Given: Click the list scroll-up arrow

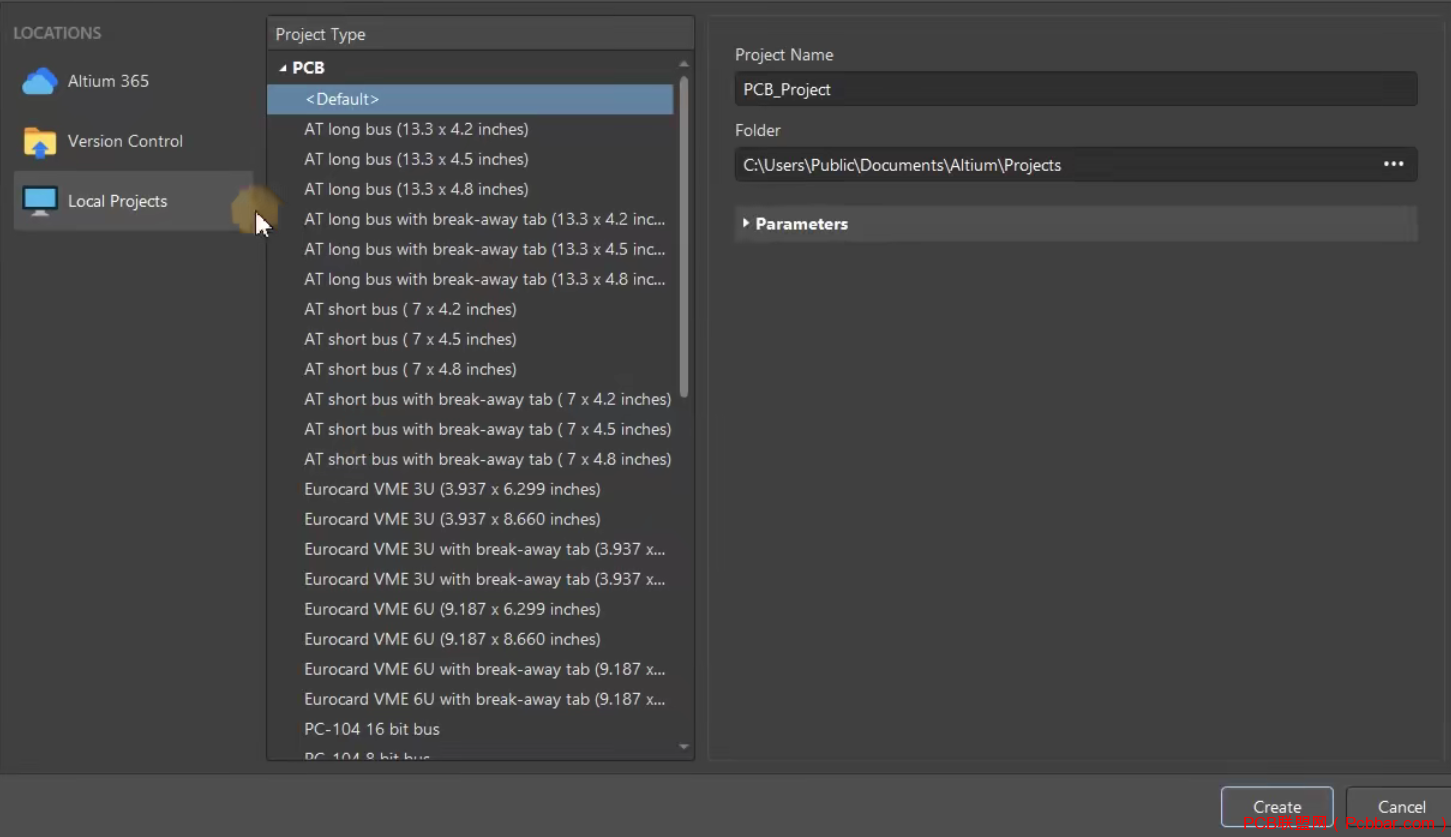Looking at the screenshot, I should pyautogui.click(x=684, y=64).
